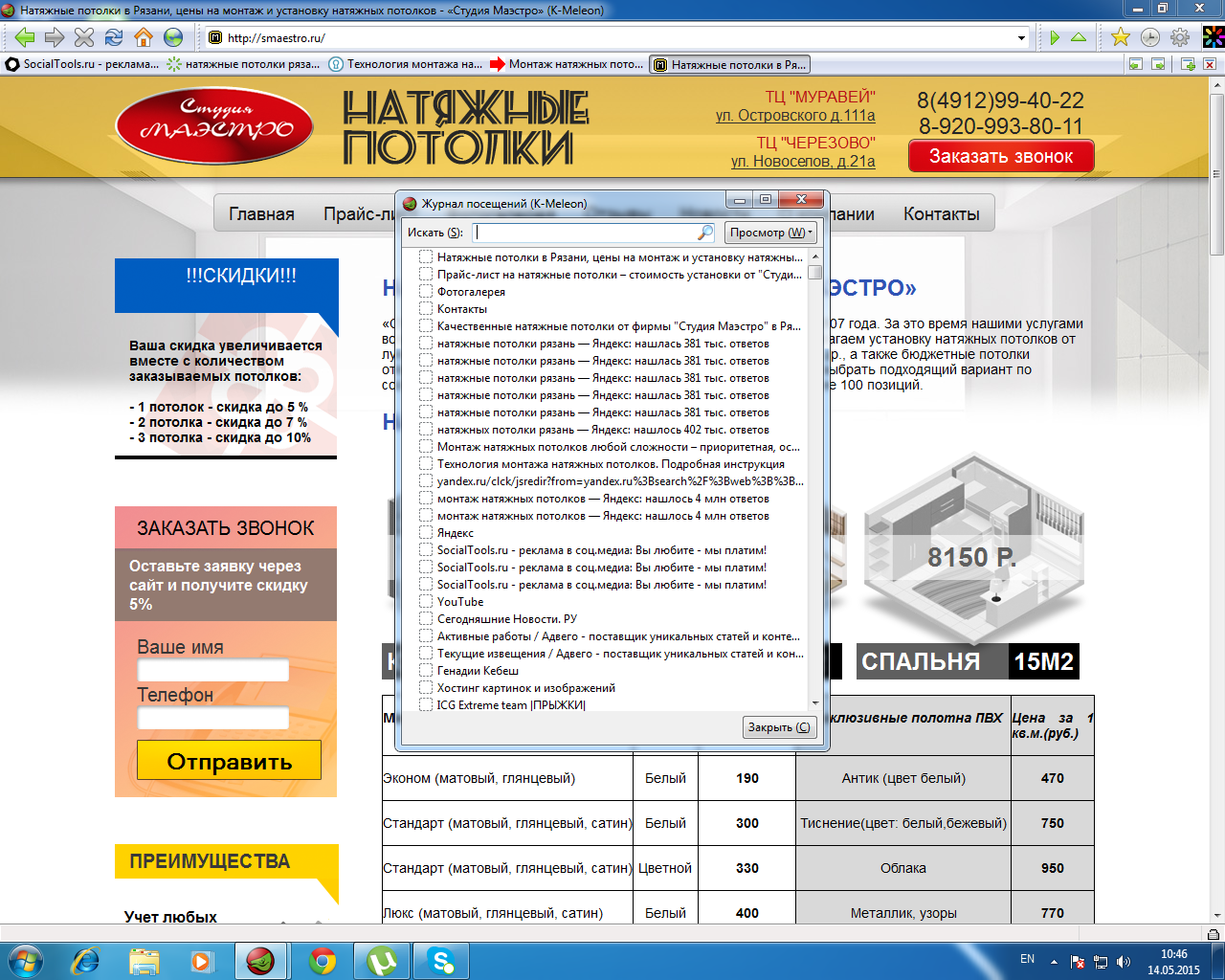
Task: Switch to SocialTools.ru tab
Action: tap(82, 64)
